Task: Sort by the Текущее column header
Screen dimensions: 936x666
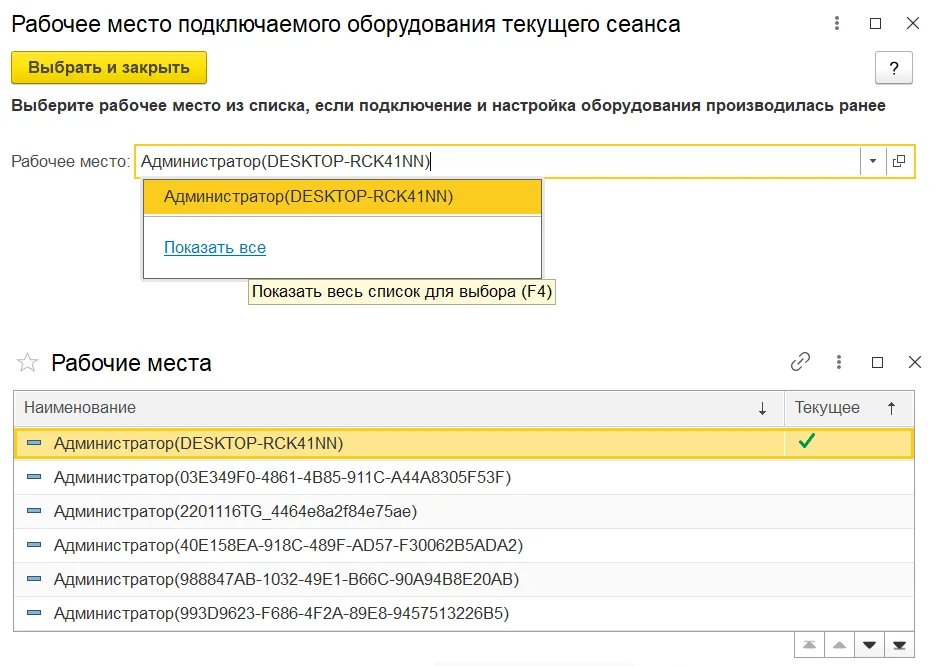Action: 849,408
